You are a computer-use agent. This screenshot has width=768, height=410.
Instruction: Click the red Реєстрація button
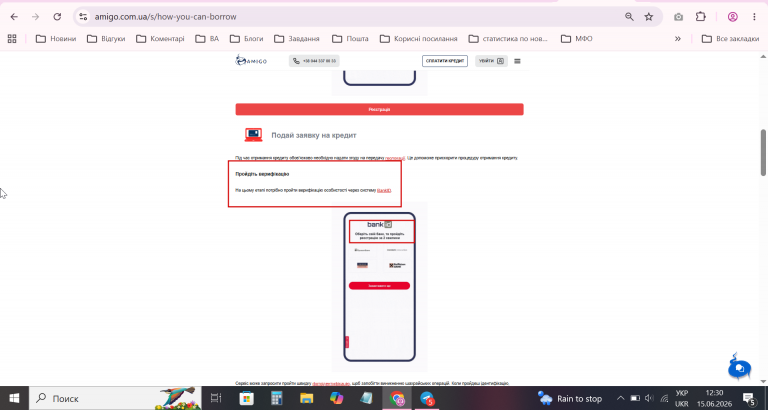(380, 109)
